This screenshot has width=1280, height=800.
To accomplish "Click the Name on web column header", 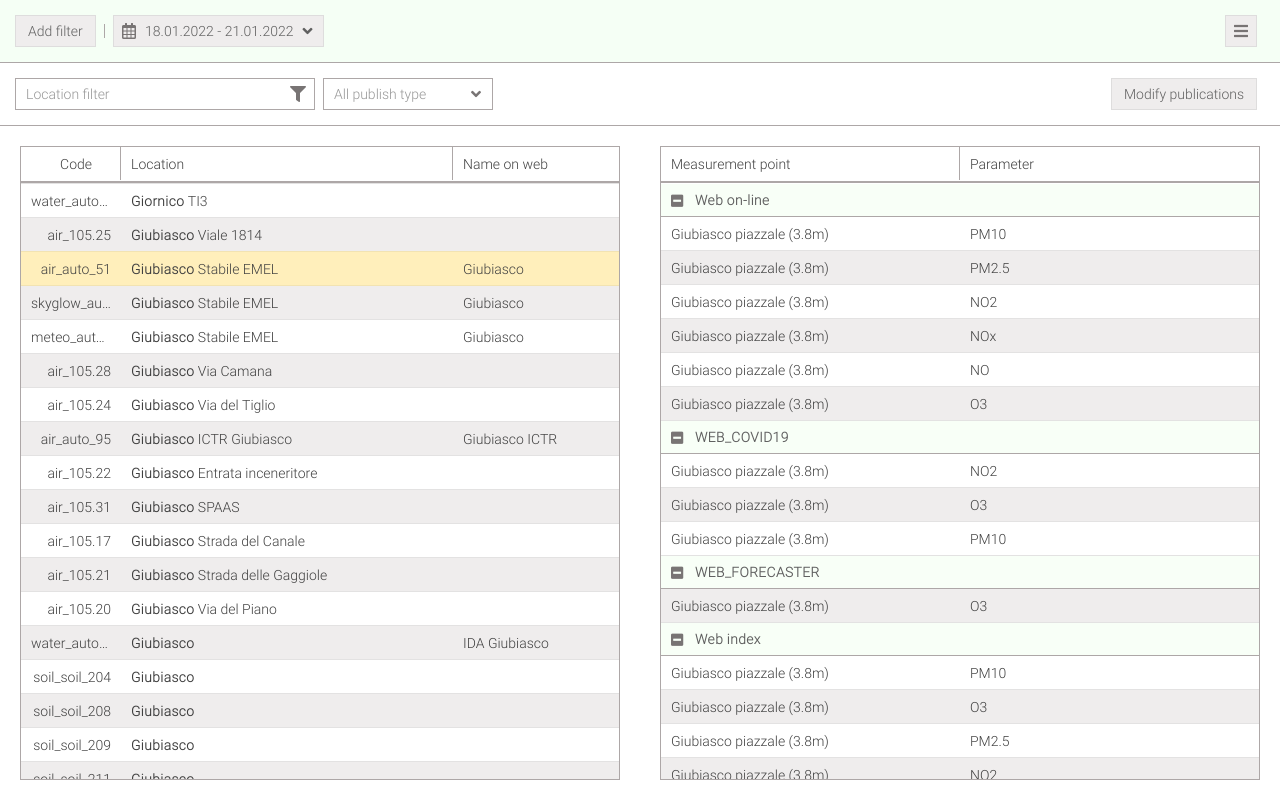I will pos(536,164).
